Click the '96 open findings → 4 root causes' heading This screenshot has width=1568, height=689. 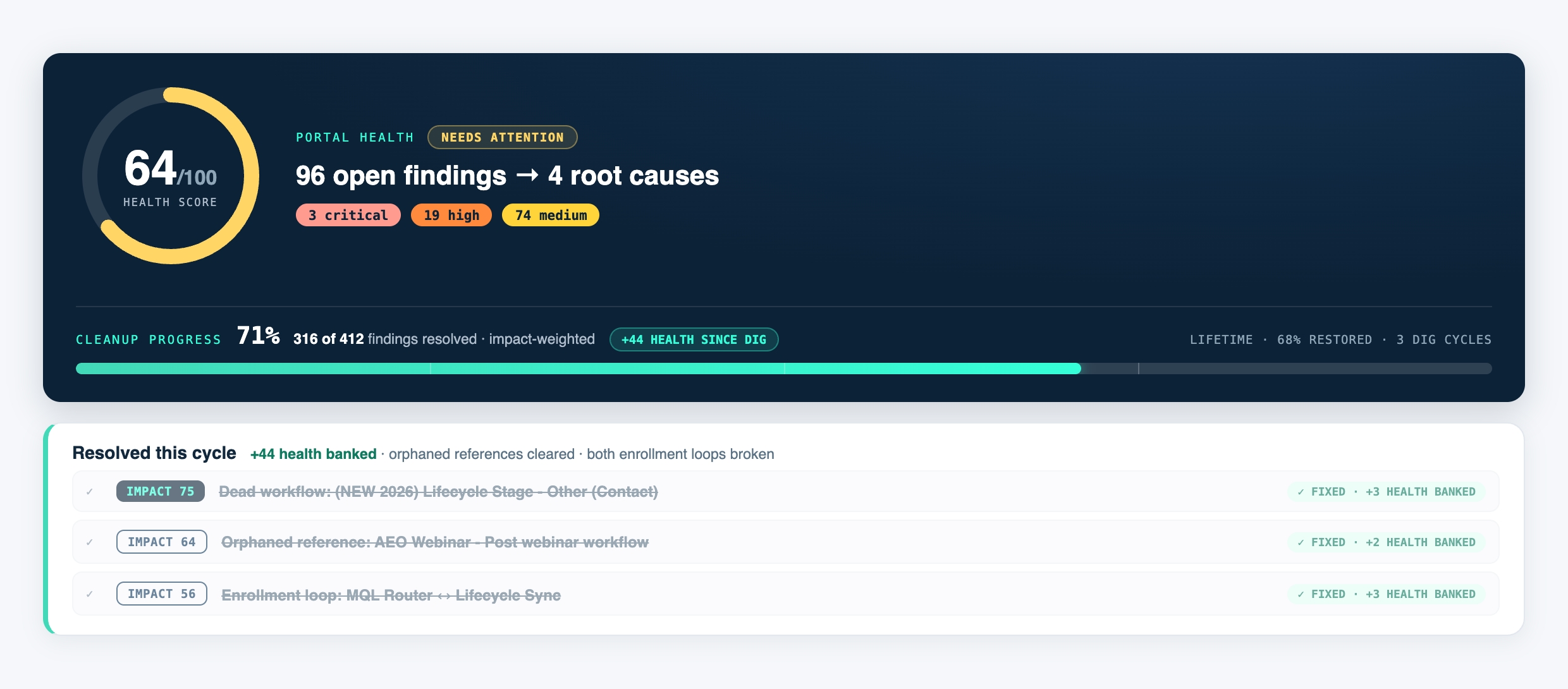tap(507, 176)
